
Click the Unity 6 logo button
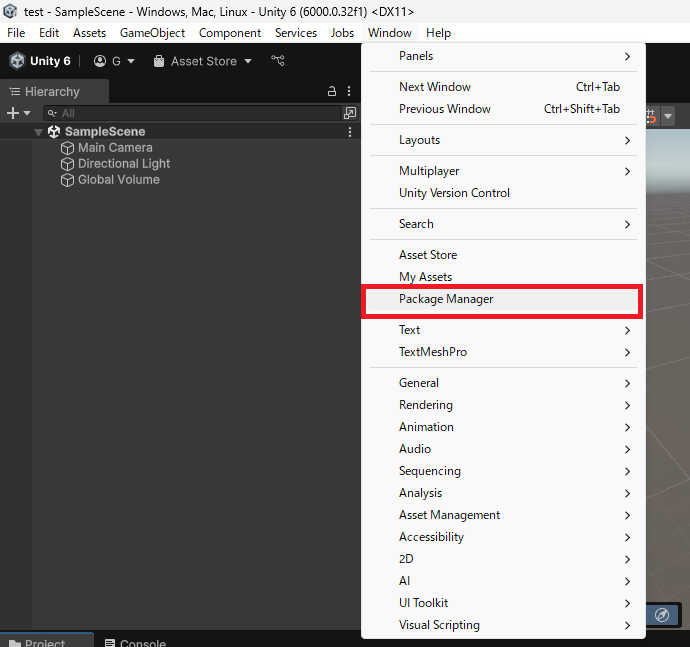click(40, 61)
